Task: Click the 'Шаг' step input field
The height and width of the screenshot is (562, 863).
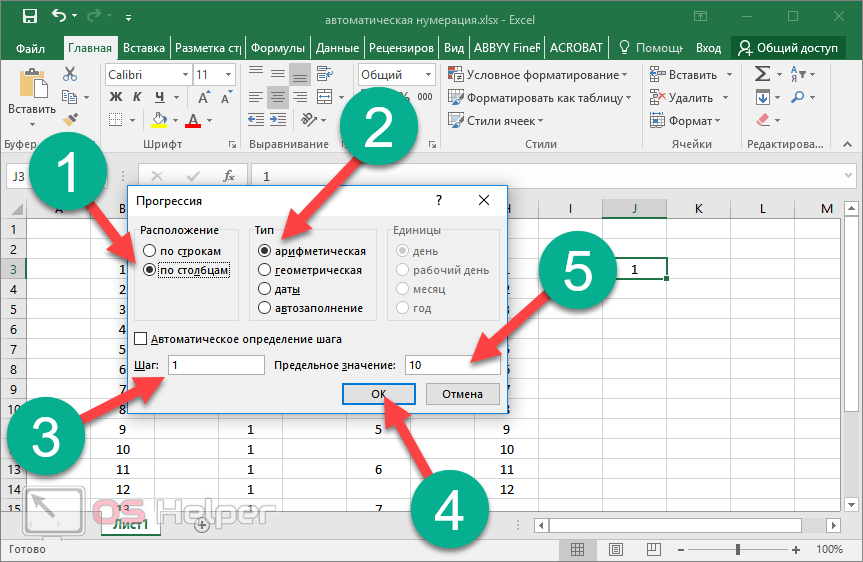Action: pos(216,365)
